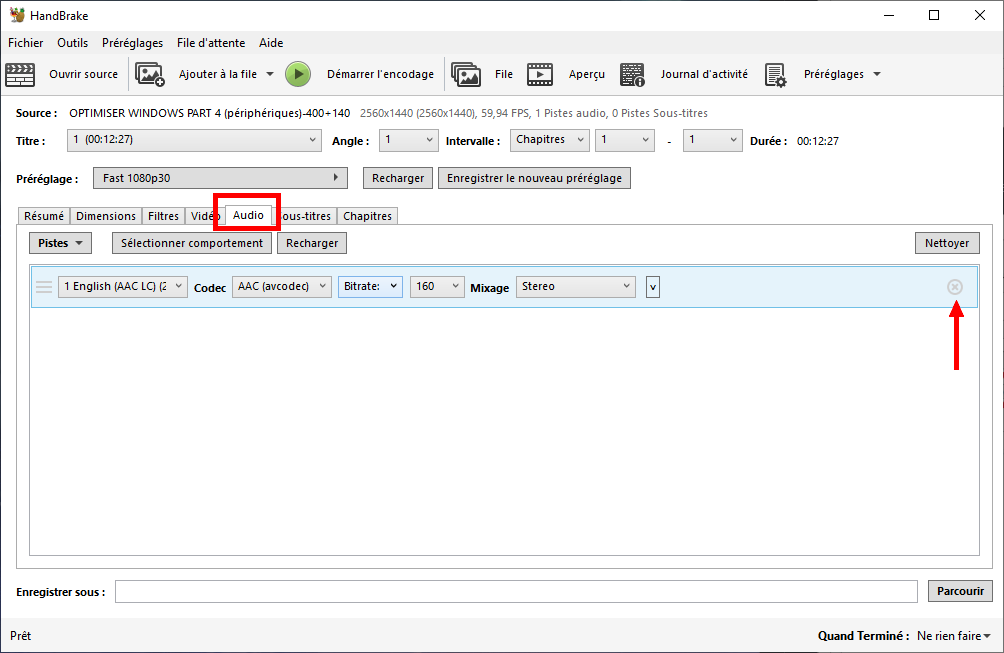Switch to the Sous-titres tab
This screenshot has height=653, width=1004.
click(x=304, y=216)
